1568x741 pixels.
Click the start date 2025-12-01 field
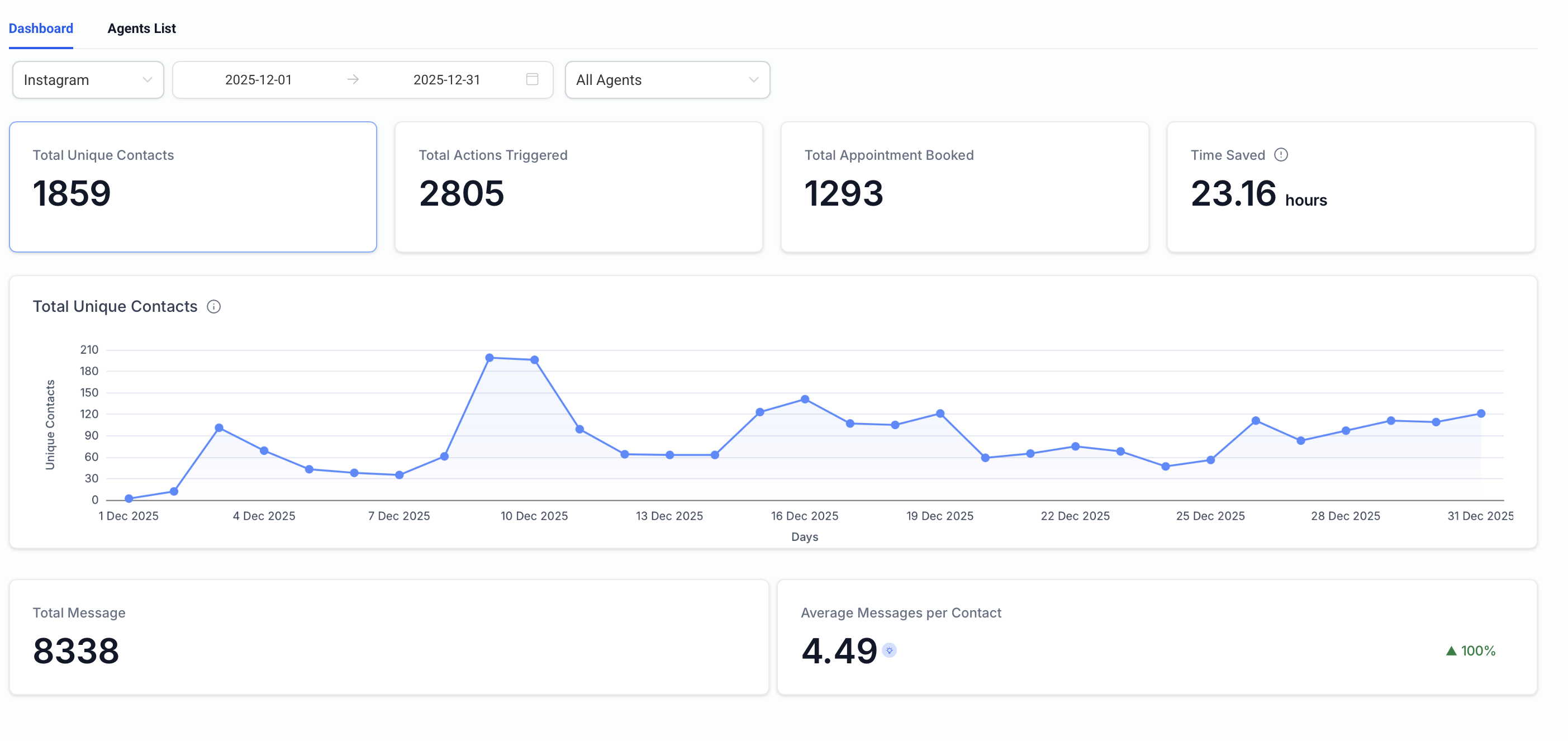[x=258, y=80]
